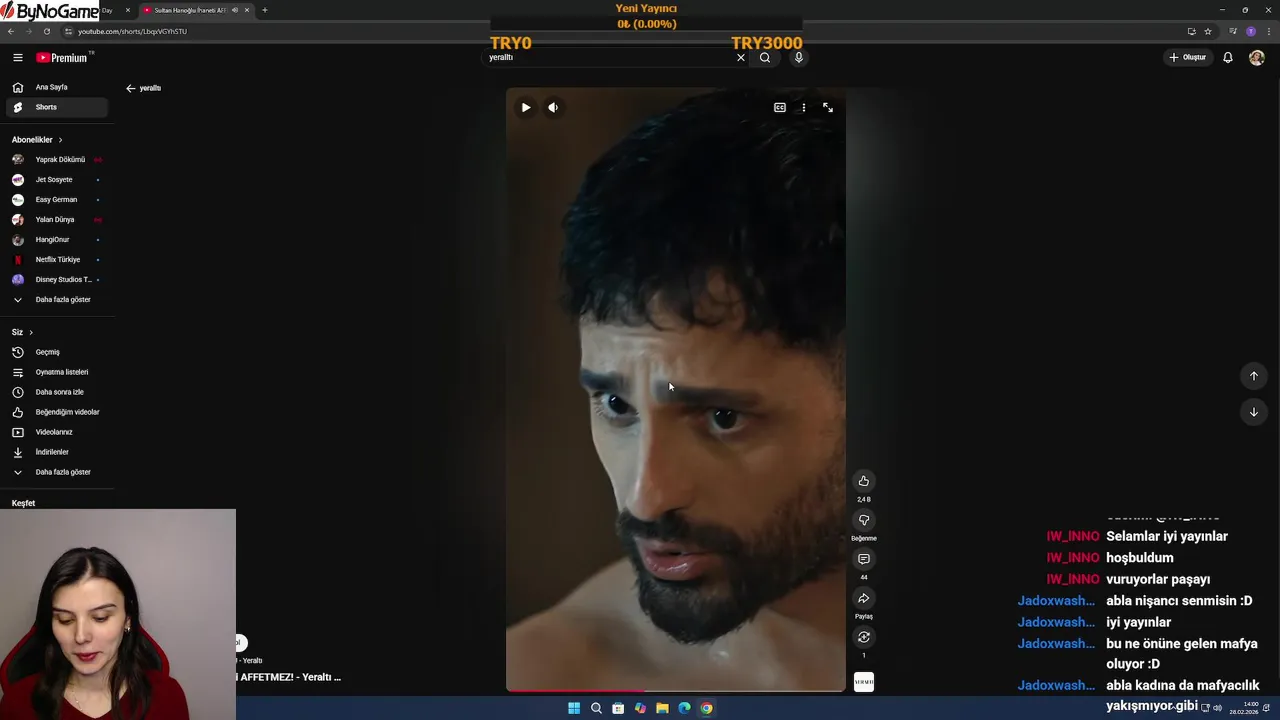Screen dimensions: 1280x720
Task: Open the Disney Studios subscription channel
Action: [57, 280]
